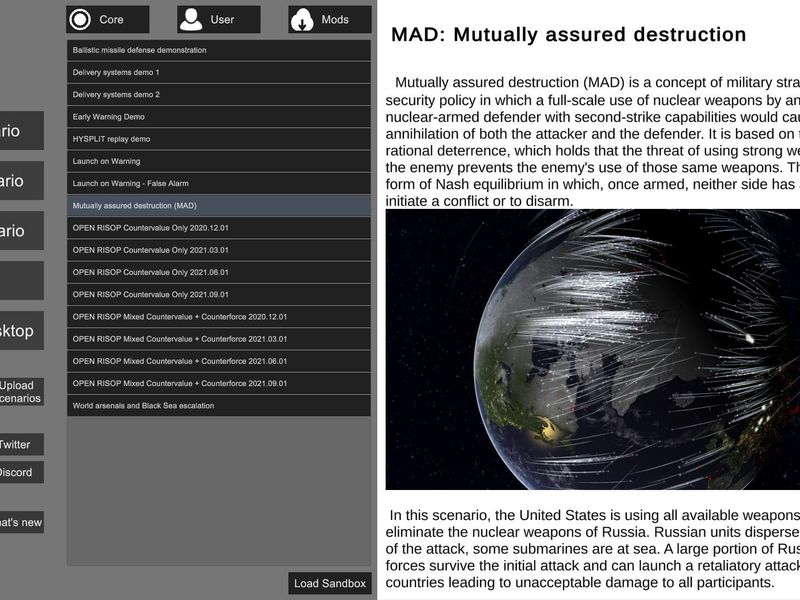
Task: Pick Mixed Countervalue + Counterforce 2021.03.01
Action: [x=219, y=339]
